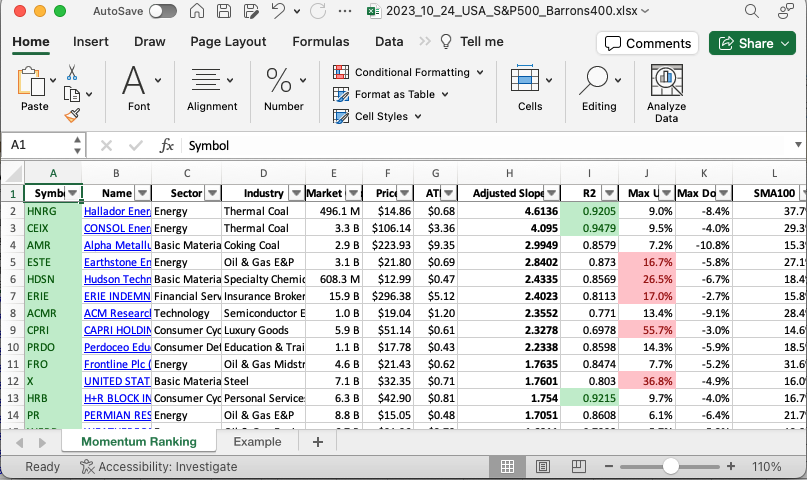The width and height of the screenshot is (807, 480).
Task: Click the Undo arrow icon
Action: coord(279,12)
